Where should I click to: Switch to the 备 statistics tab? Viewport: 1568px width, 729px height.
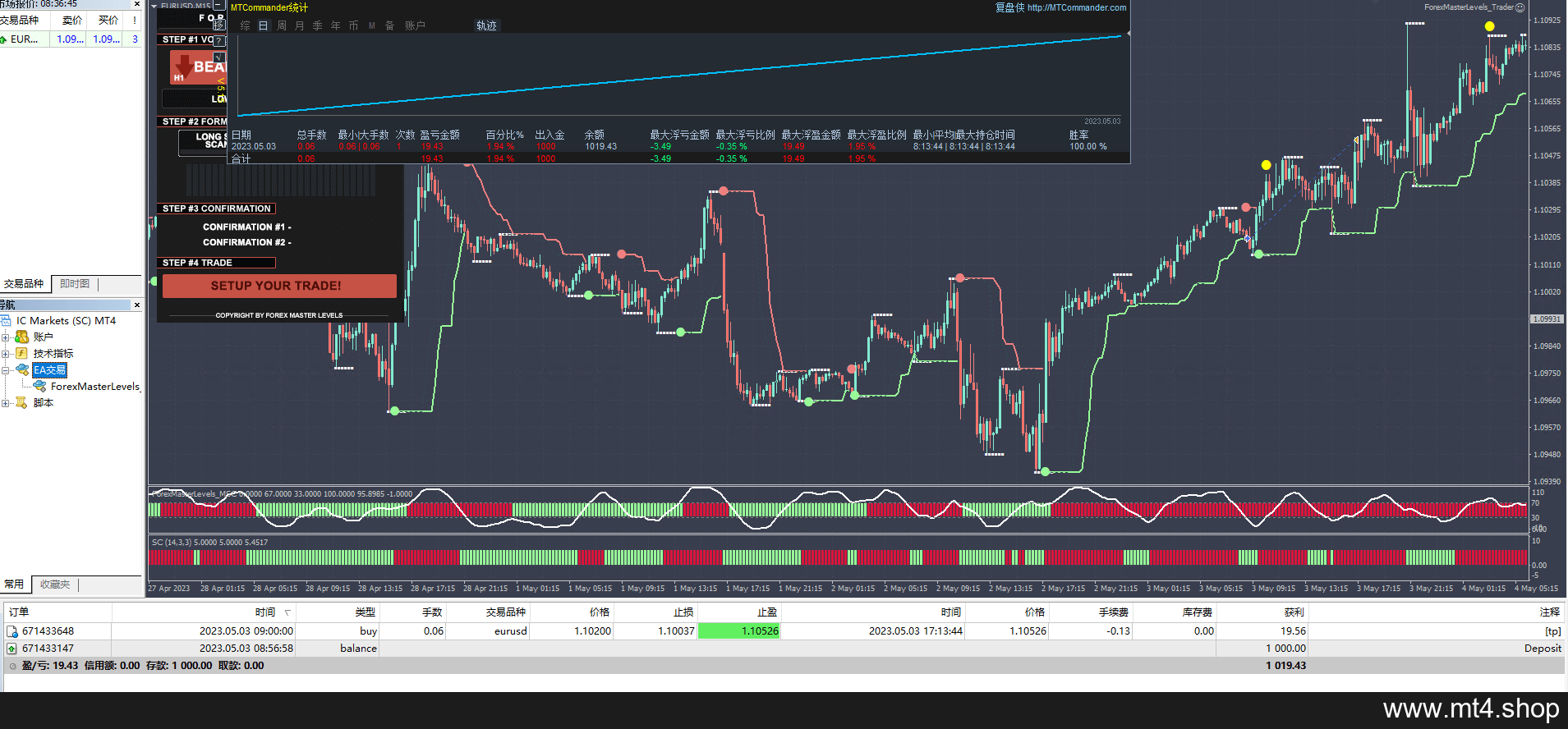390,26
